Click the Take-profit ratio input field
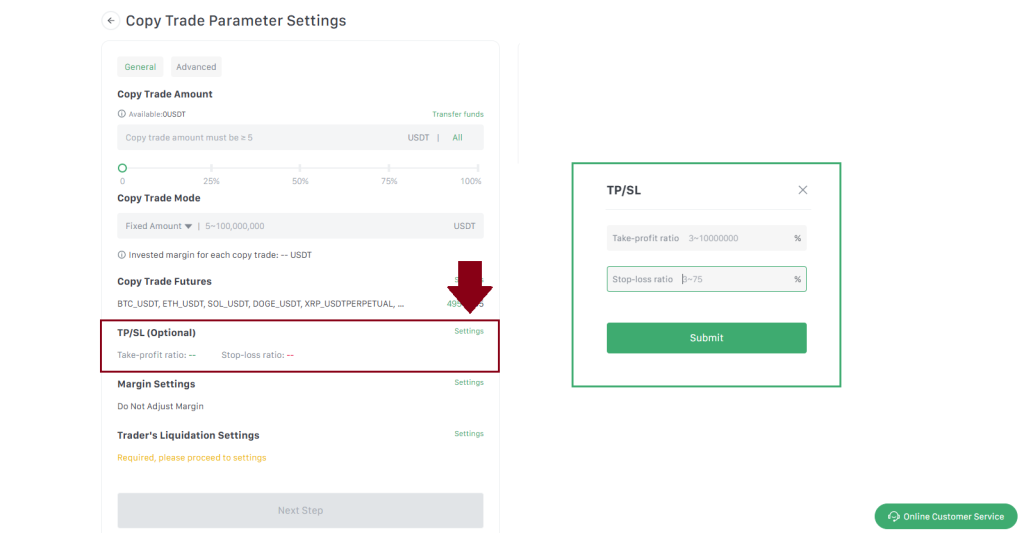 pyautogui.click(x=735, y=238)
